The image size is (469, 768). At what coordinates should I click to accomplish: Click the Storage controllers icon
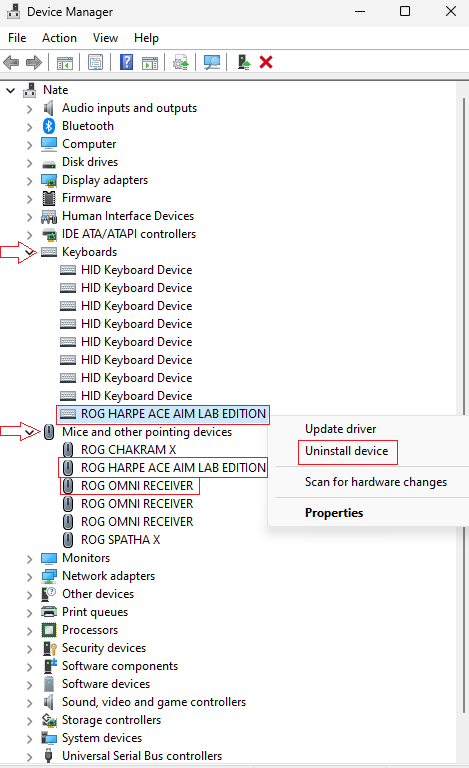(x=49, y=720)
